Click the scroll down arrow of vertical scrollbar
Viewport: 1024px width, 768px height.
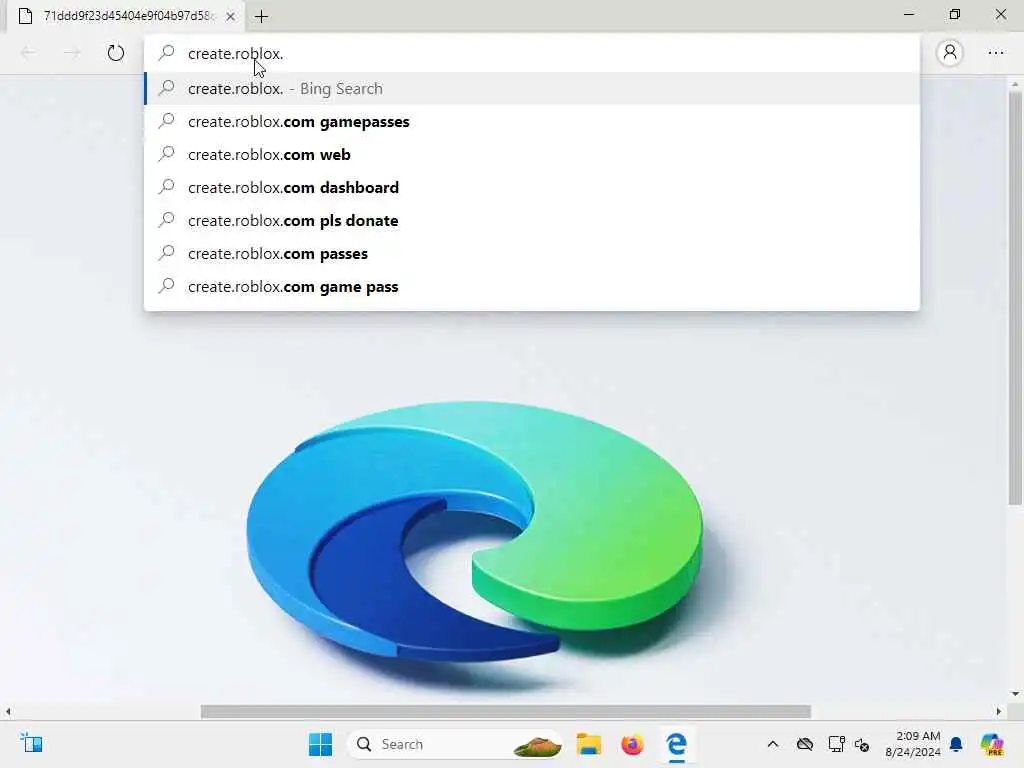(1015, 694)
